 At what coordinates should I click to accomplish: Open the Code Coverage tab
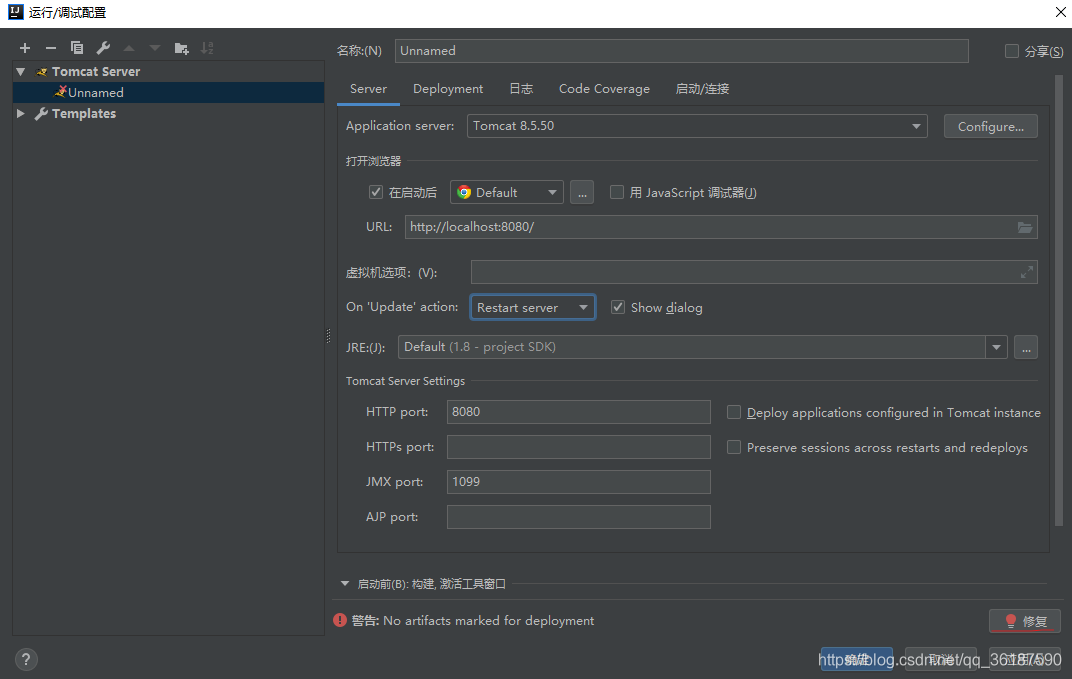(604, 89)
